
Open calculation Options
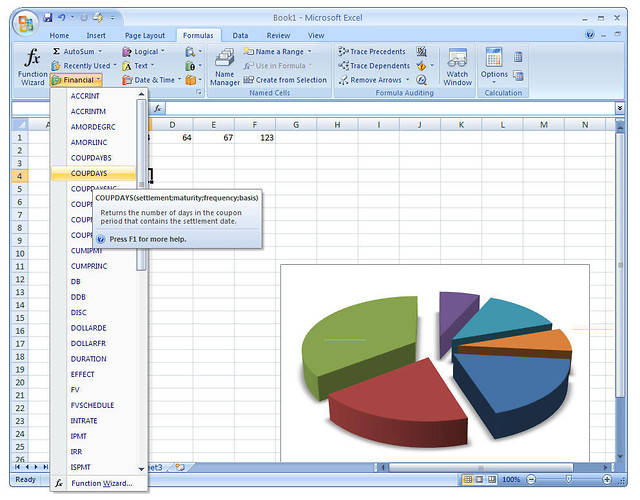click(x=494, y=65)
